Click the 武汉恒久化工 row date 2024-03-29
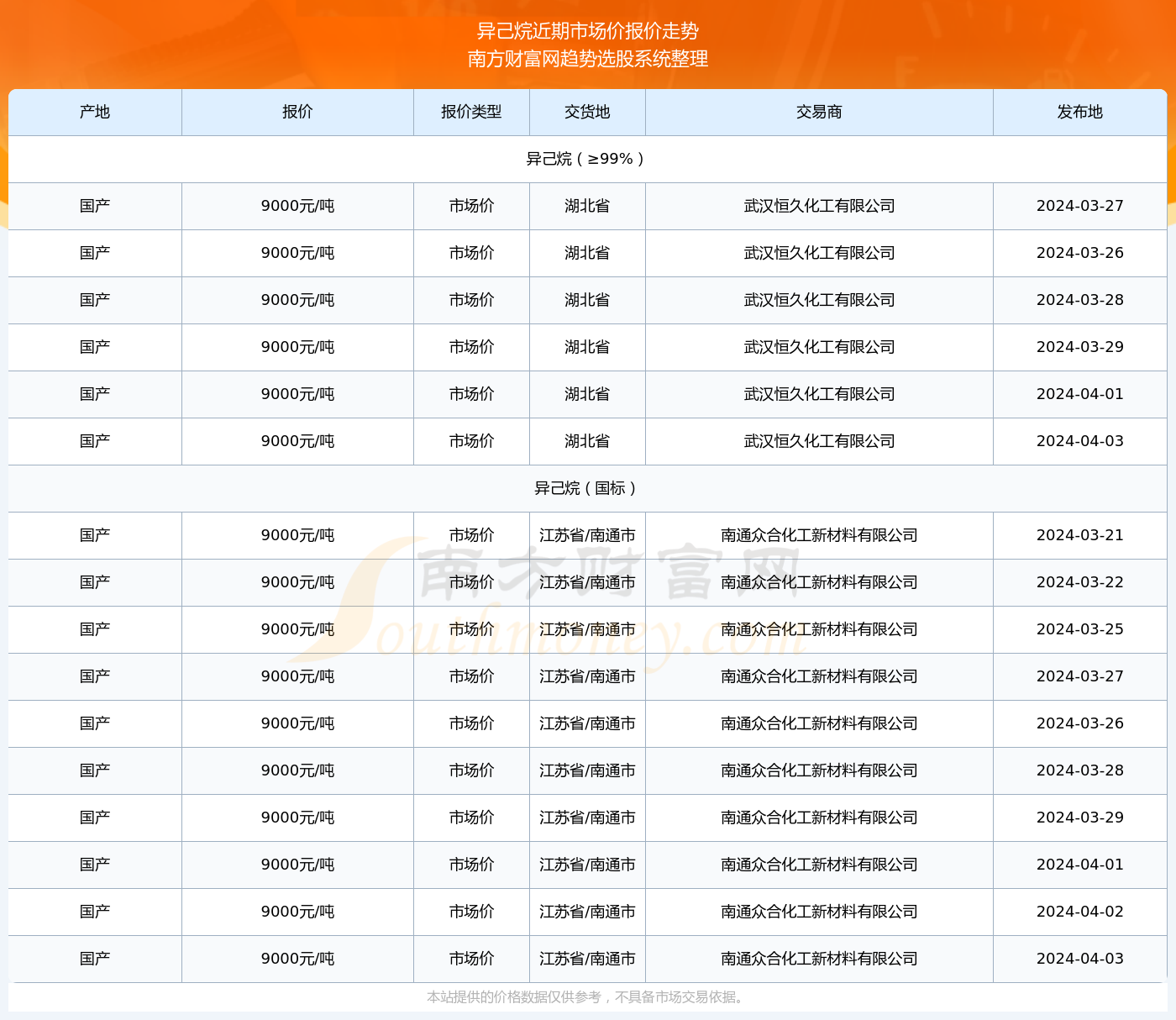The height and width of the screenshot is (1020, 1176). pos(1080,347)
